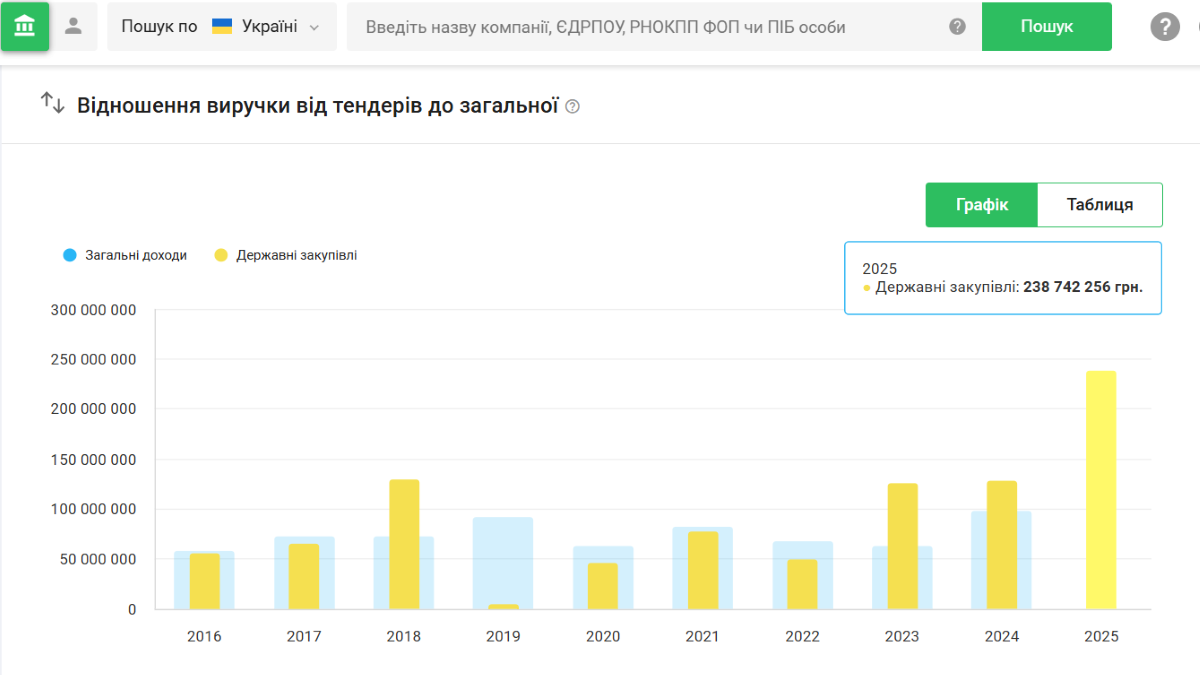Open the help question mark at top right
Image resolution: width=1200 pixels, height=675 pixels.
point(1165,27)
